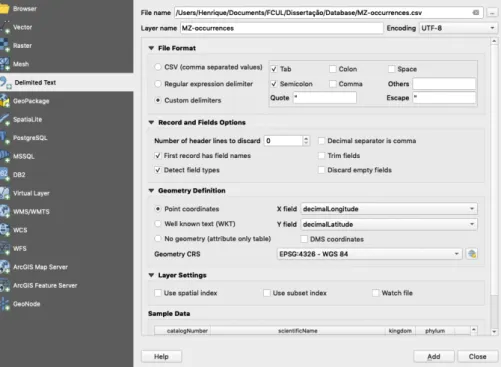Viewport: 501px width, 367px height.
Task: Select the Virtual Layer source icon
Action: click(x=5, y=193)
